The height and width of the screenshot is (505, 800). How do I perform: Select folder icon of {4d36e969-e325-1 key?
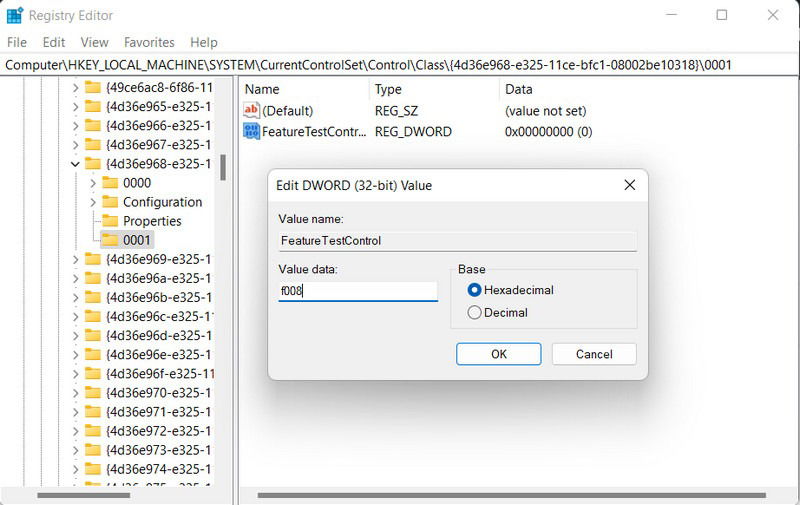92,259
